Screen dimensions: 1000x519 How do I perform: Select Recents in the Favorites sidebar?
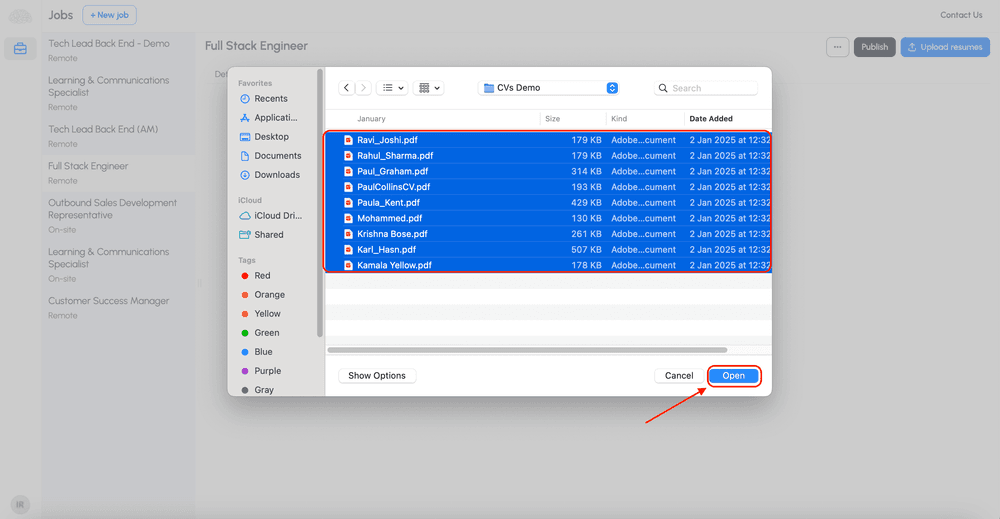coord(270,99)
